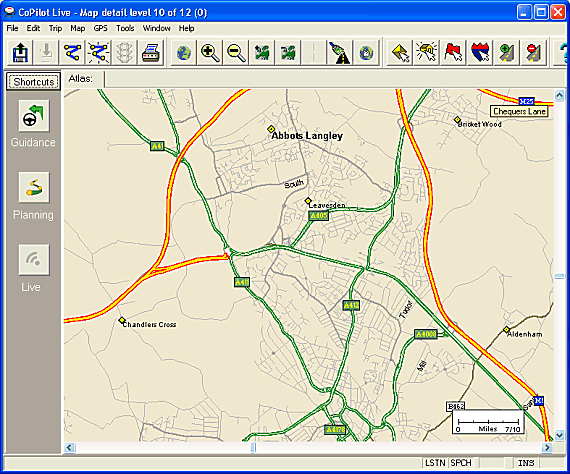Click the A405 road sign
The image size is (570, 474).
318,216
